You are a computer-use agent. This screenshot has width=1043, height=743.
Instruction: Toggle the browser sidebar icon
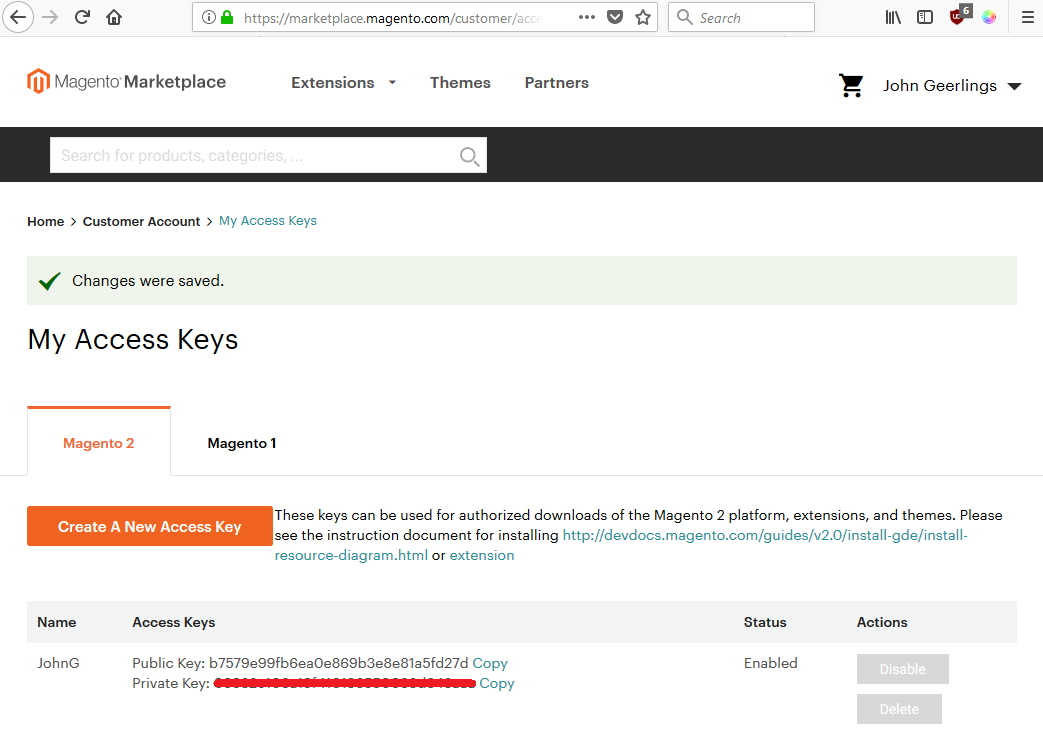925,17
